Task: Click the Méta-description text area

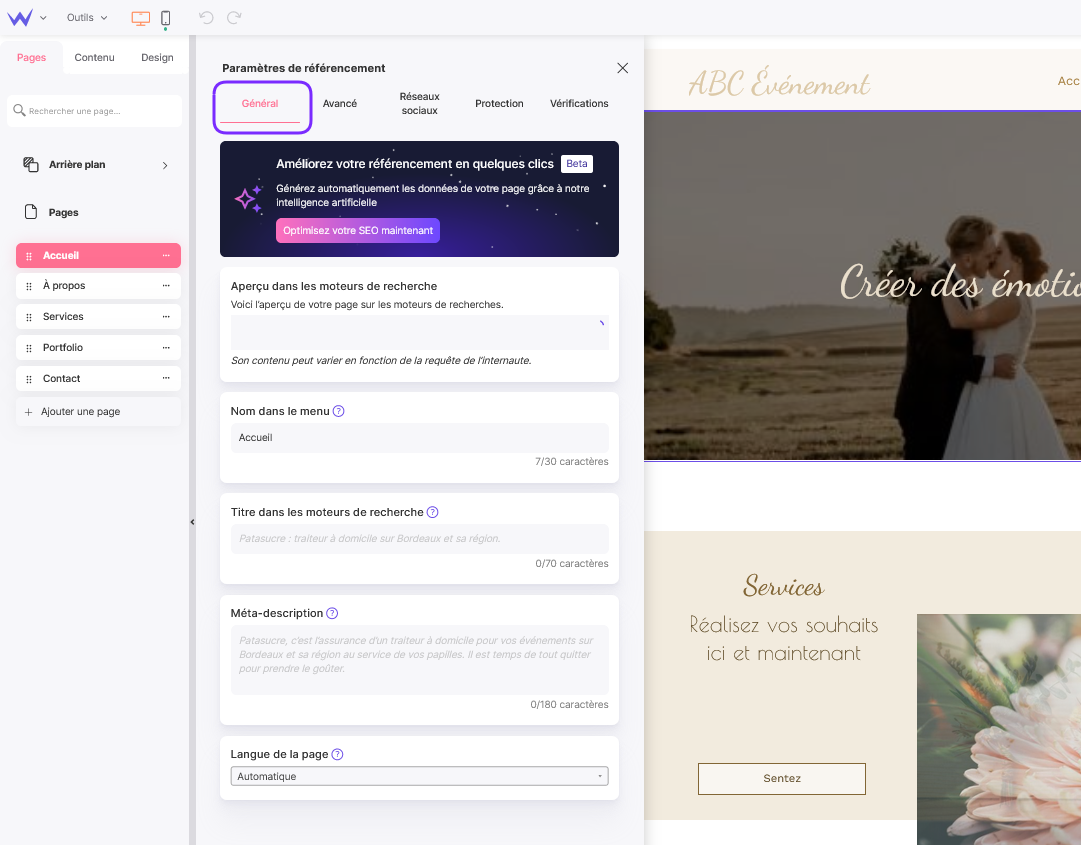Action: click(x=419, y=660)
